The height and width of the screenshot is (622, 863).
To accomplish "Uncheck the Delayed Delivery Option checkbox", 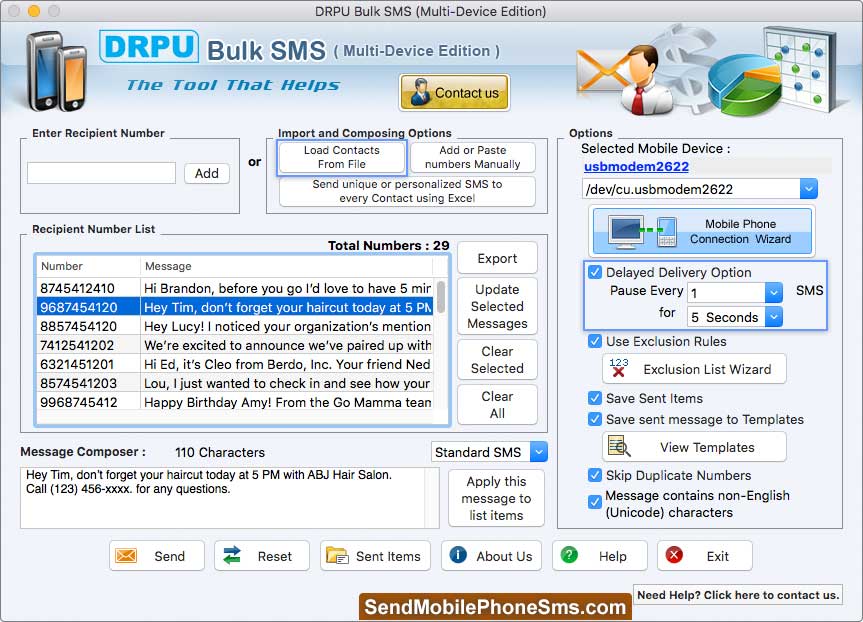I will point(595,272).
